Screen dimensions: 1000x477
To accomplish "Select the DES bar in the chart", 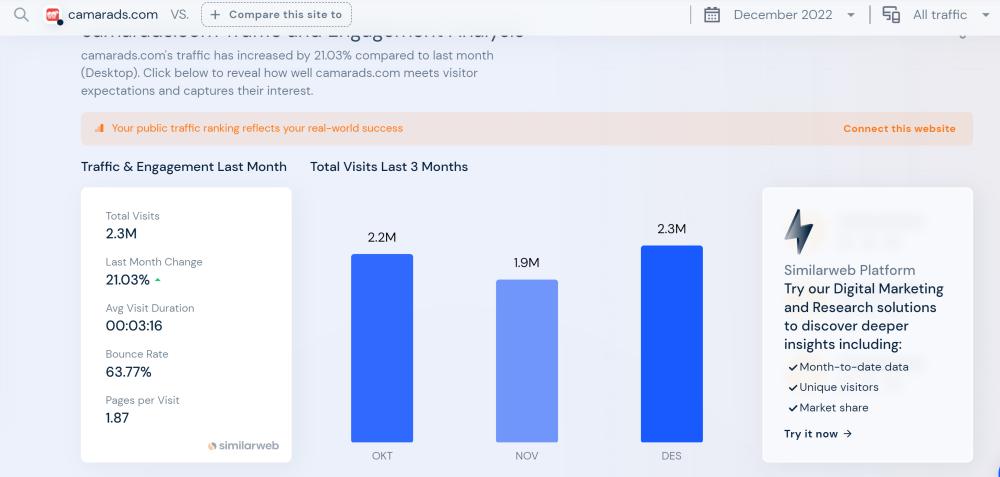I will (671, 343).
